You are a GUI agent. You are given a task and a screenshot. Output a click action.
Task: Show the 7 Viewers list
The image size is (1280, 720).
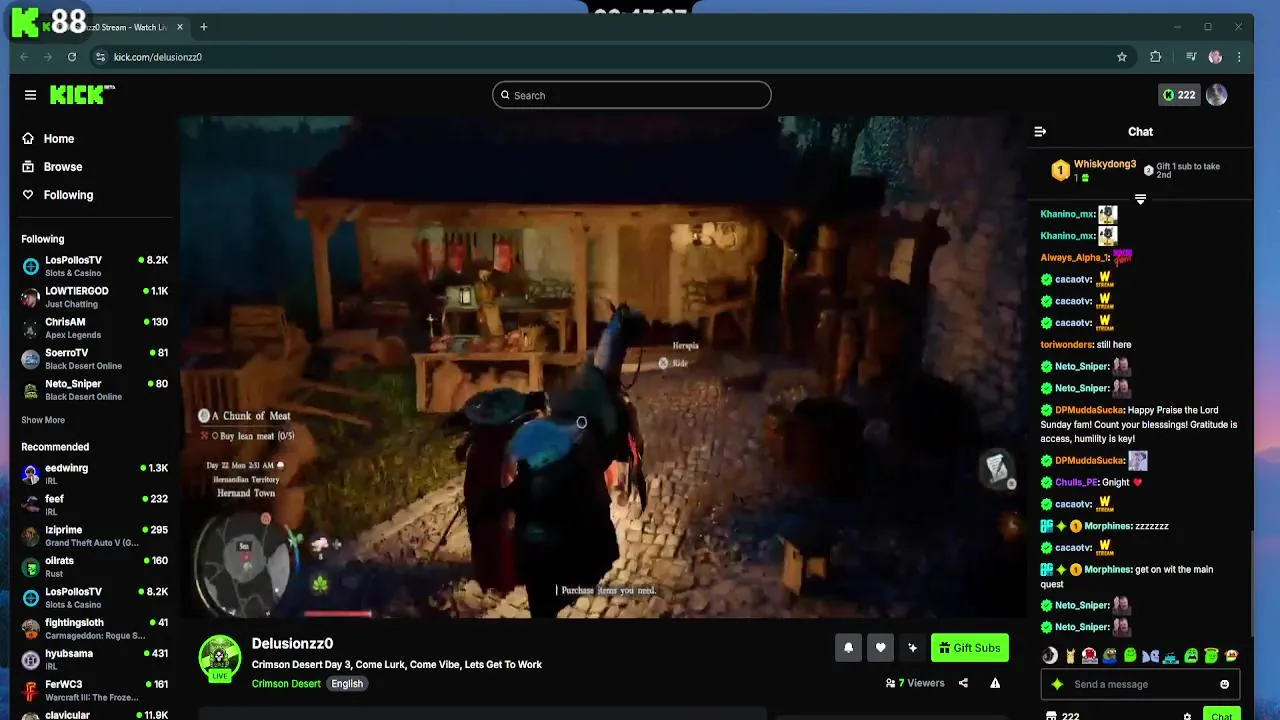point(915,684)
